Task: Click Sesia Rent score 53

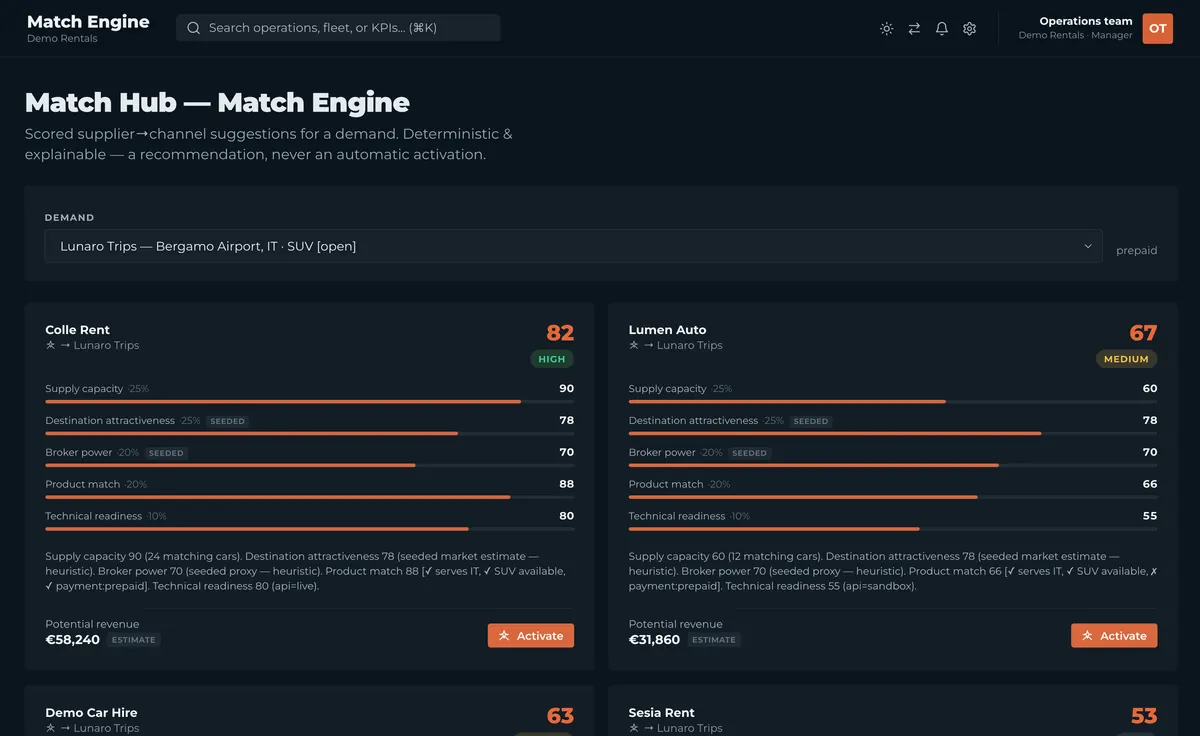Action: pyautogui.click(x=1143, y=716)
